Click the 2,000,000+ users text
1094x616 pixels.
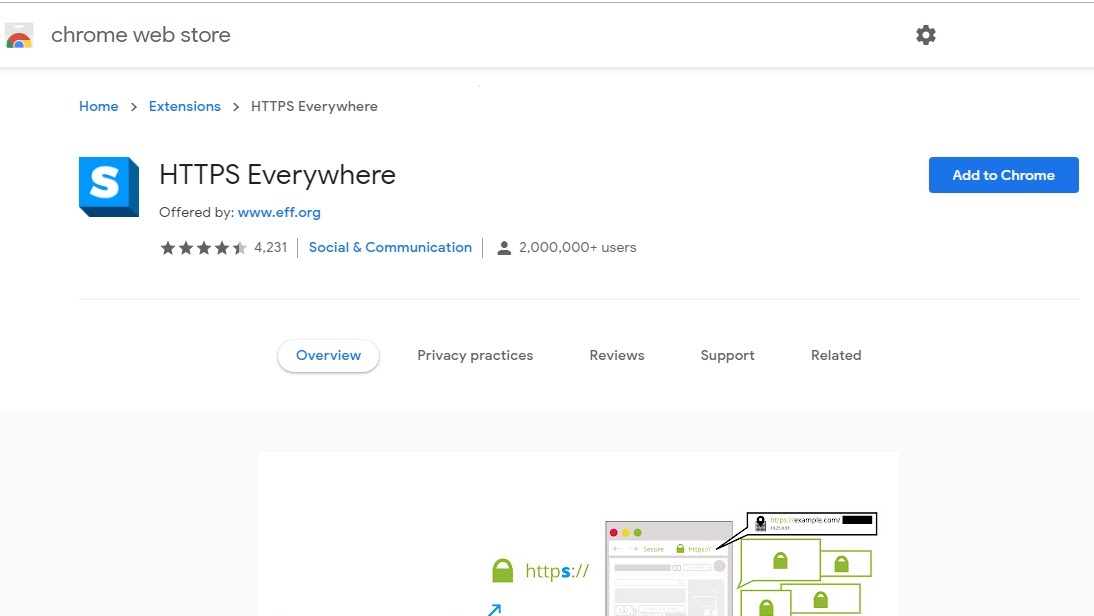click(x=578, y=248)
